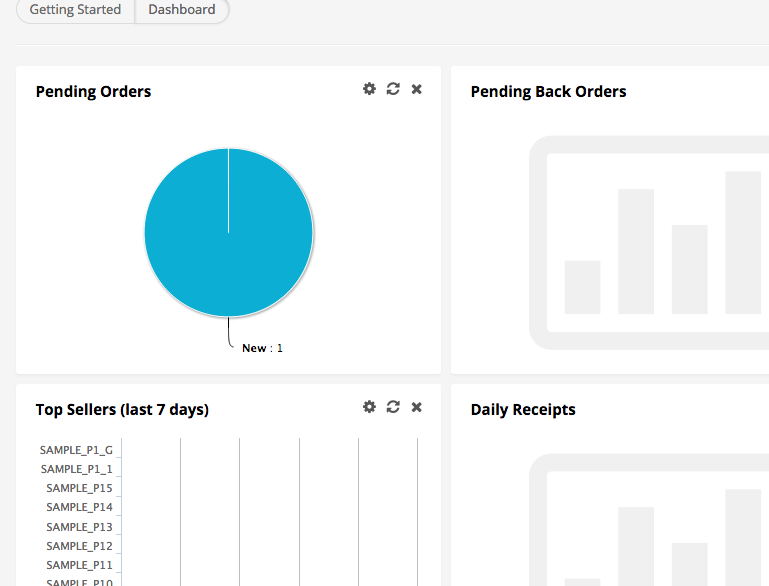Screen dimensions: 769x586
Task: Open Top Sellers widget settings gear
Action: 369,407
